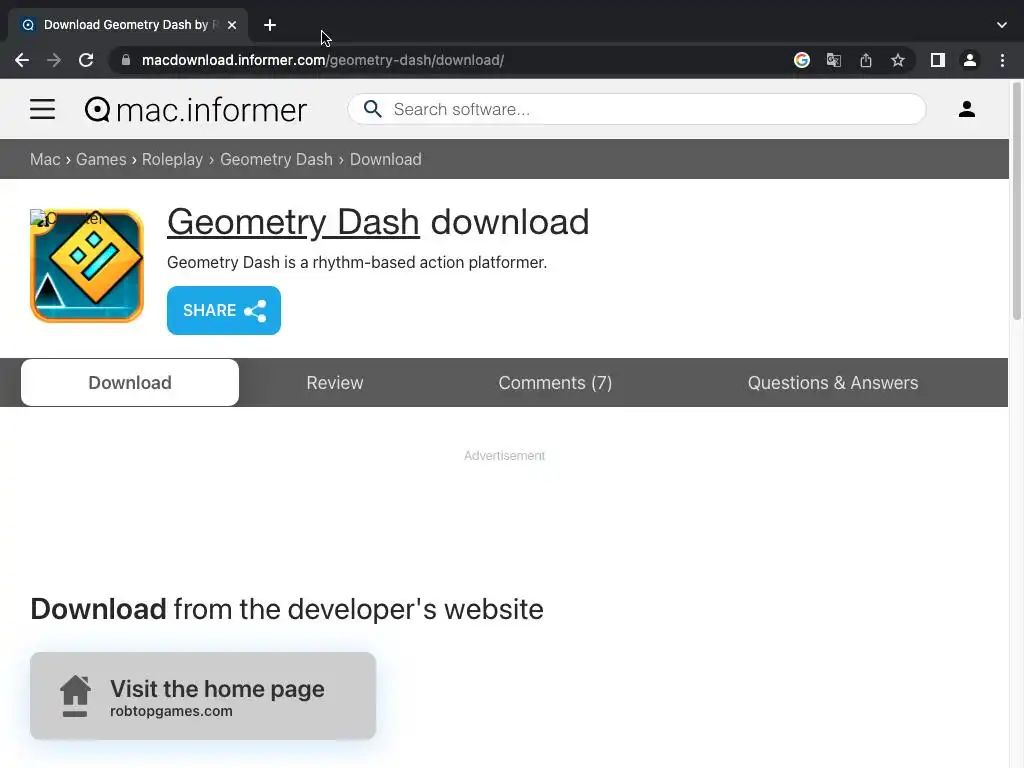Bookmark this page with the star icon
Image resolution: width=1024 pixels, height=768 pixels.
(x=898, y=60)
